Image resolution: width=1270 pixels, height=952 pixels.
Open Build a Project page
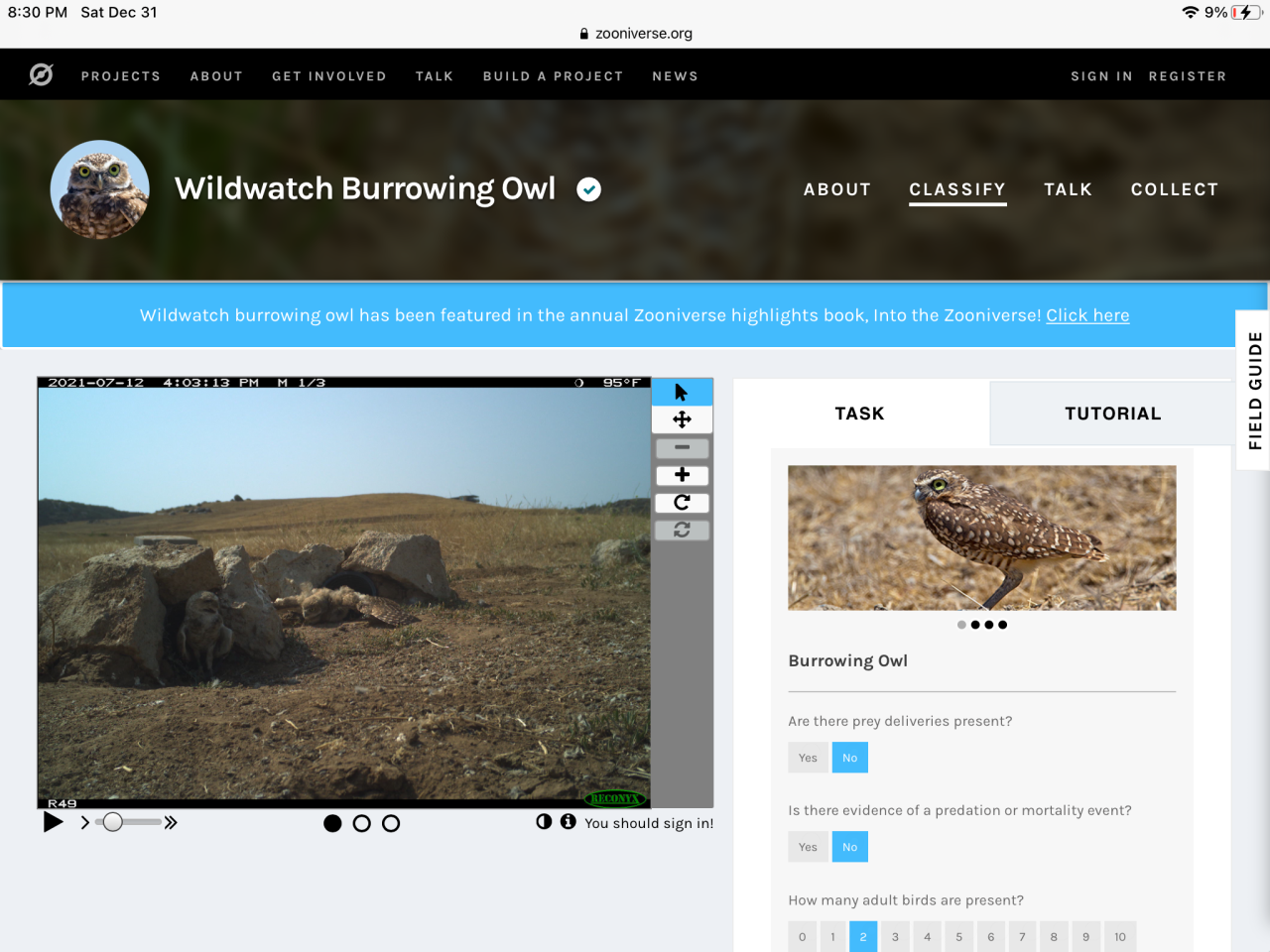(x=554, y=76)
